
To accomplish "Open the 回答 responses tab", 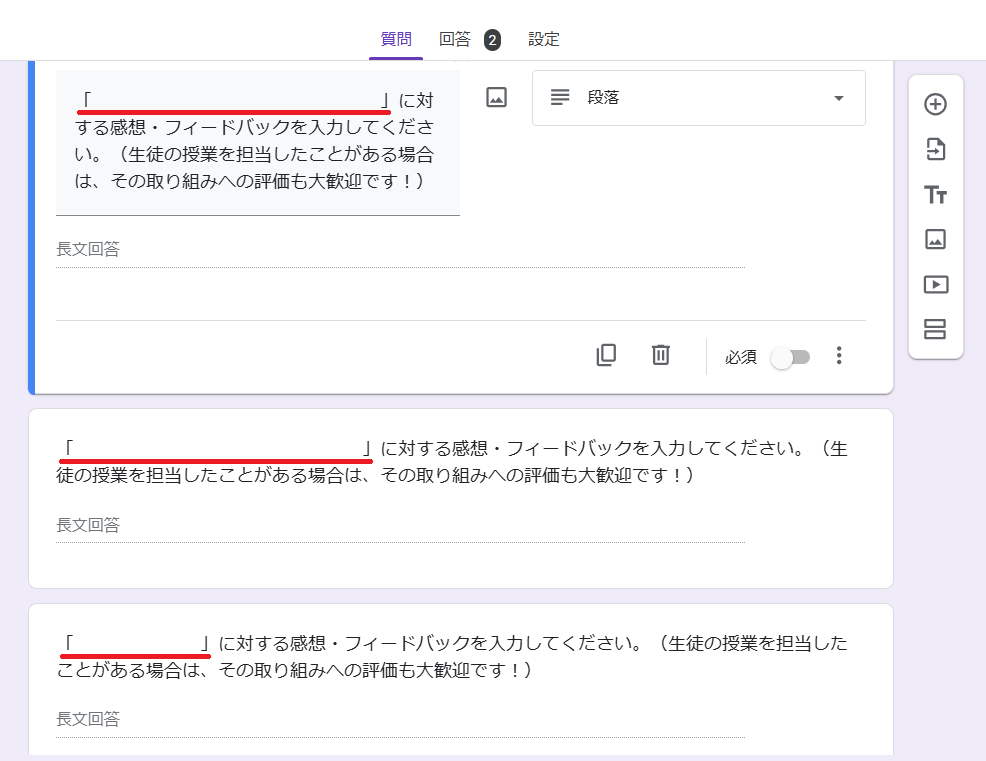I will click(x=455, y=40).
